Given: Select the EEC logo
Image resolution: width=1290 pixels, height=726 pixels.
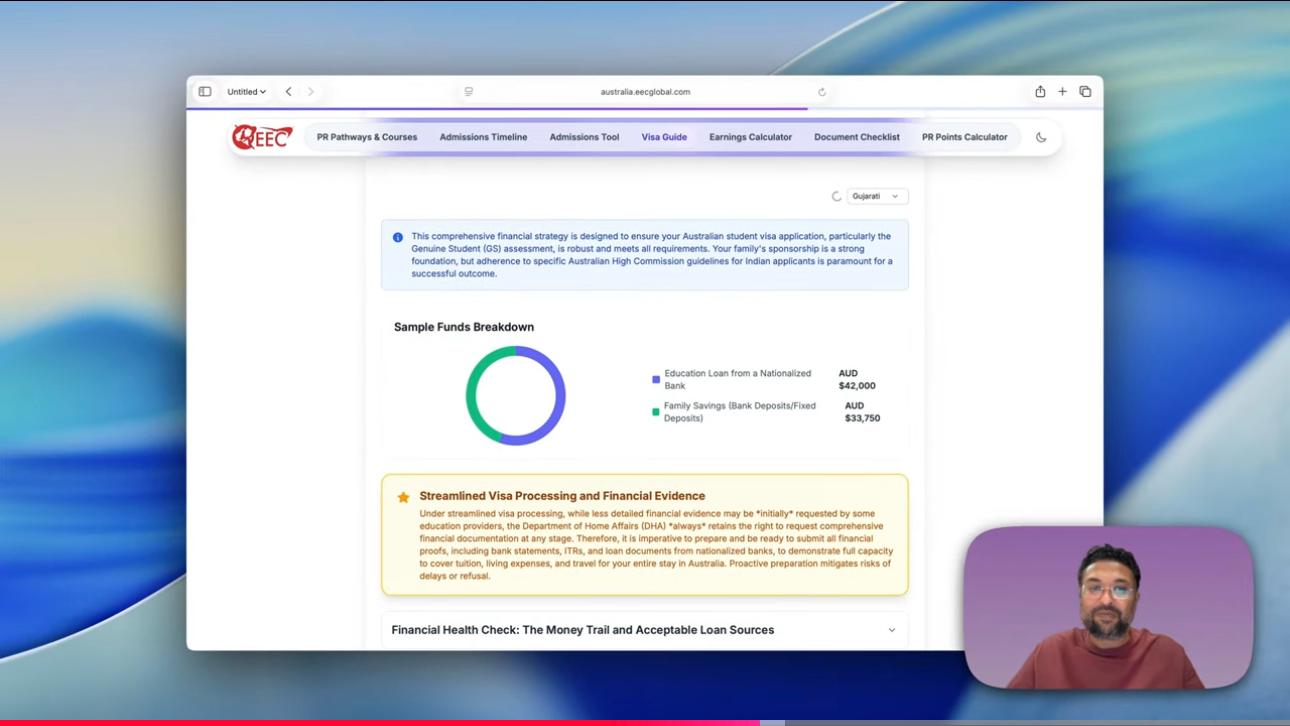Looking at the screenshot, I should coord(260,136).
